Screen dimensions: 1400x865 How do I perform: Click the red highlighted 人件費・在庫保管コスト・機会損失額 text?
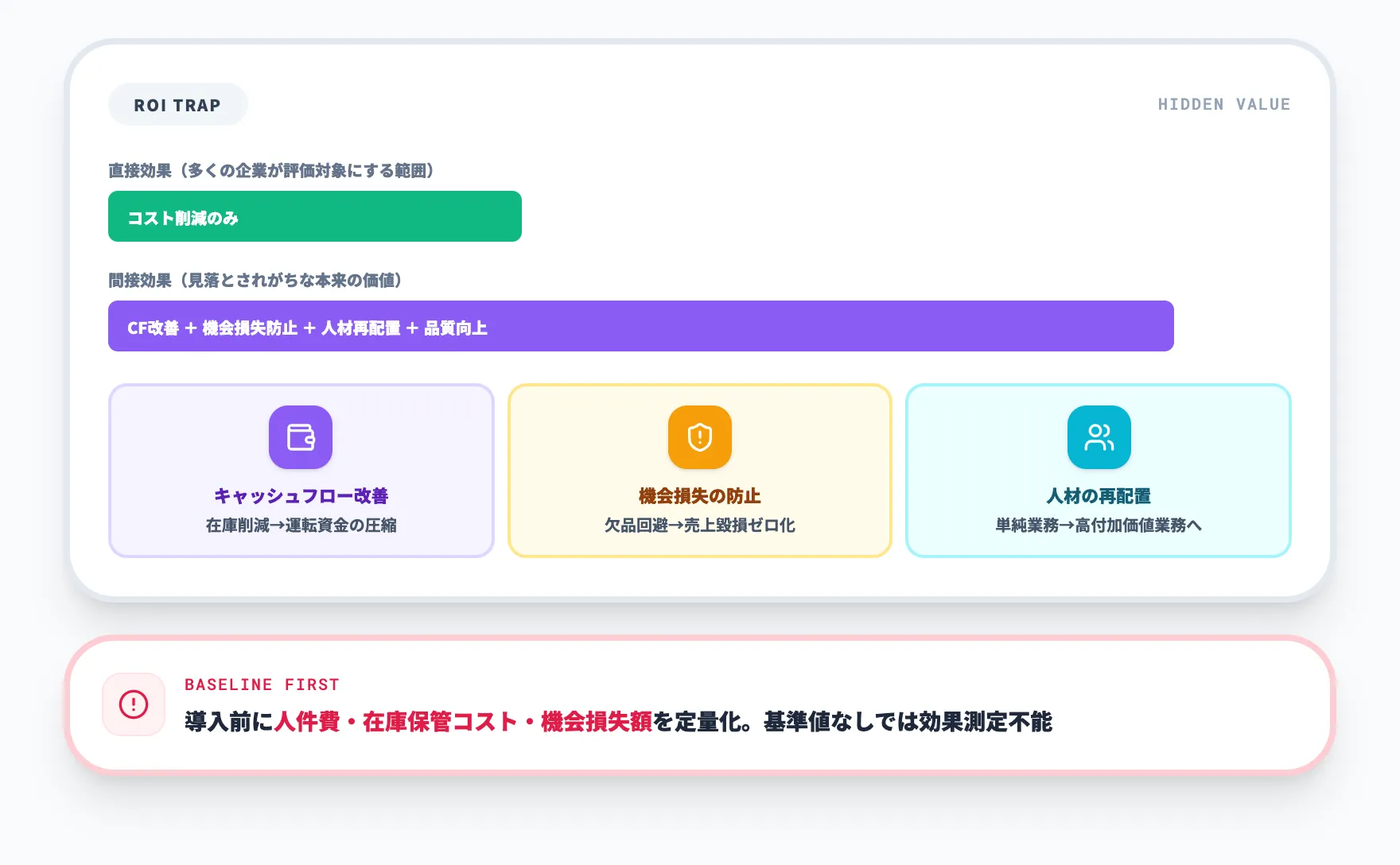click(465, 723)
